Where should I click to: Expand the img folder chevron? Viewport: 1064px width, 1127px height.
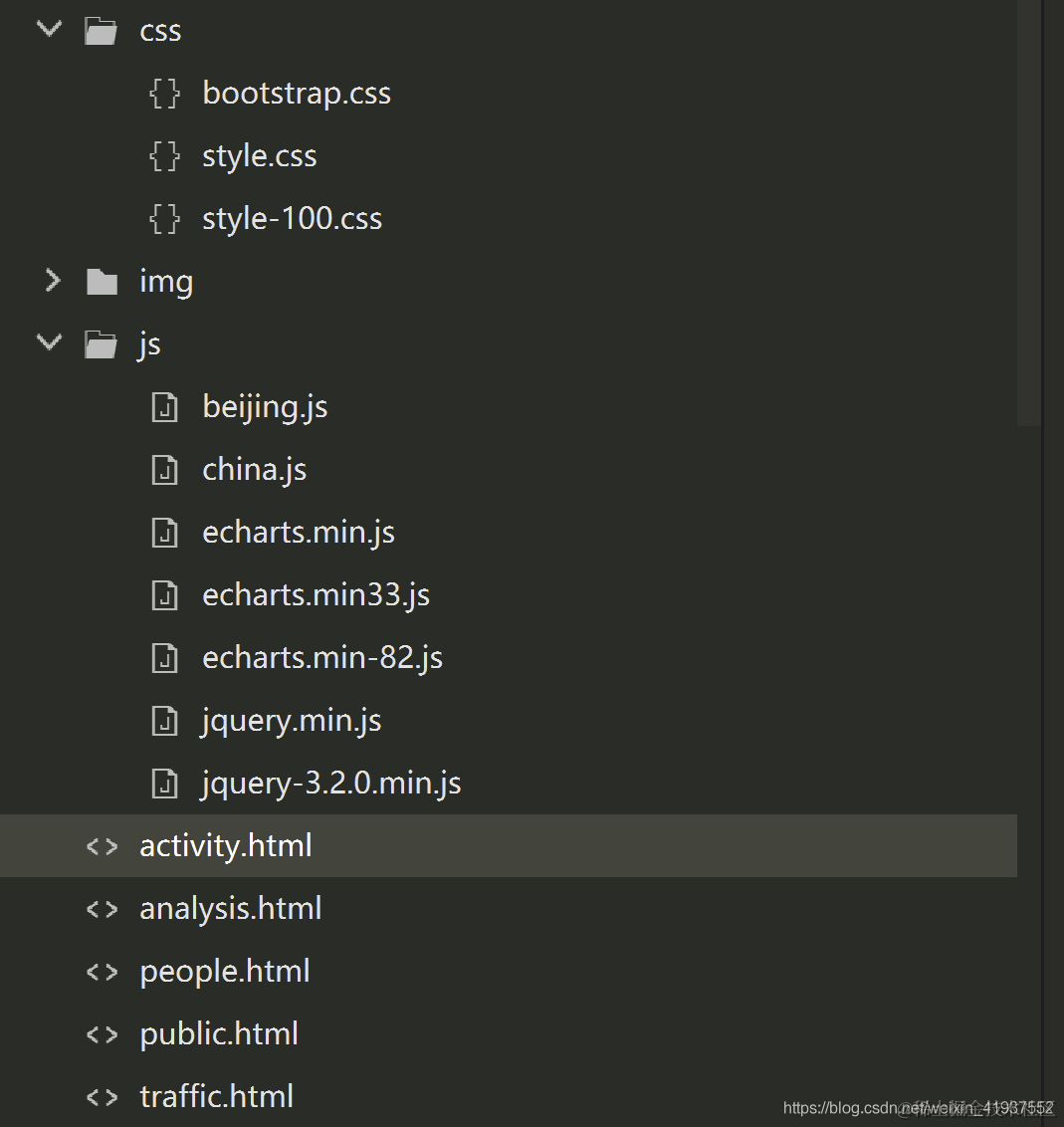[53, 281]
